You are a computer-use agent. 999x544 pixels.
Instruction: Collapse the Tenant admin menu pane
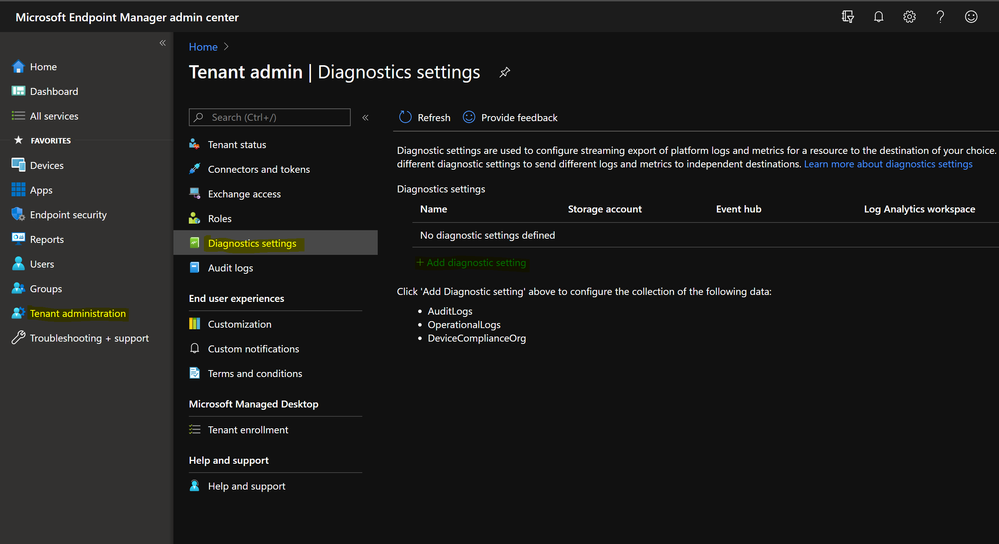(366, 117)
